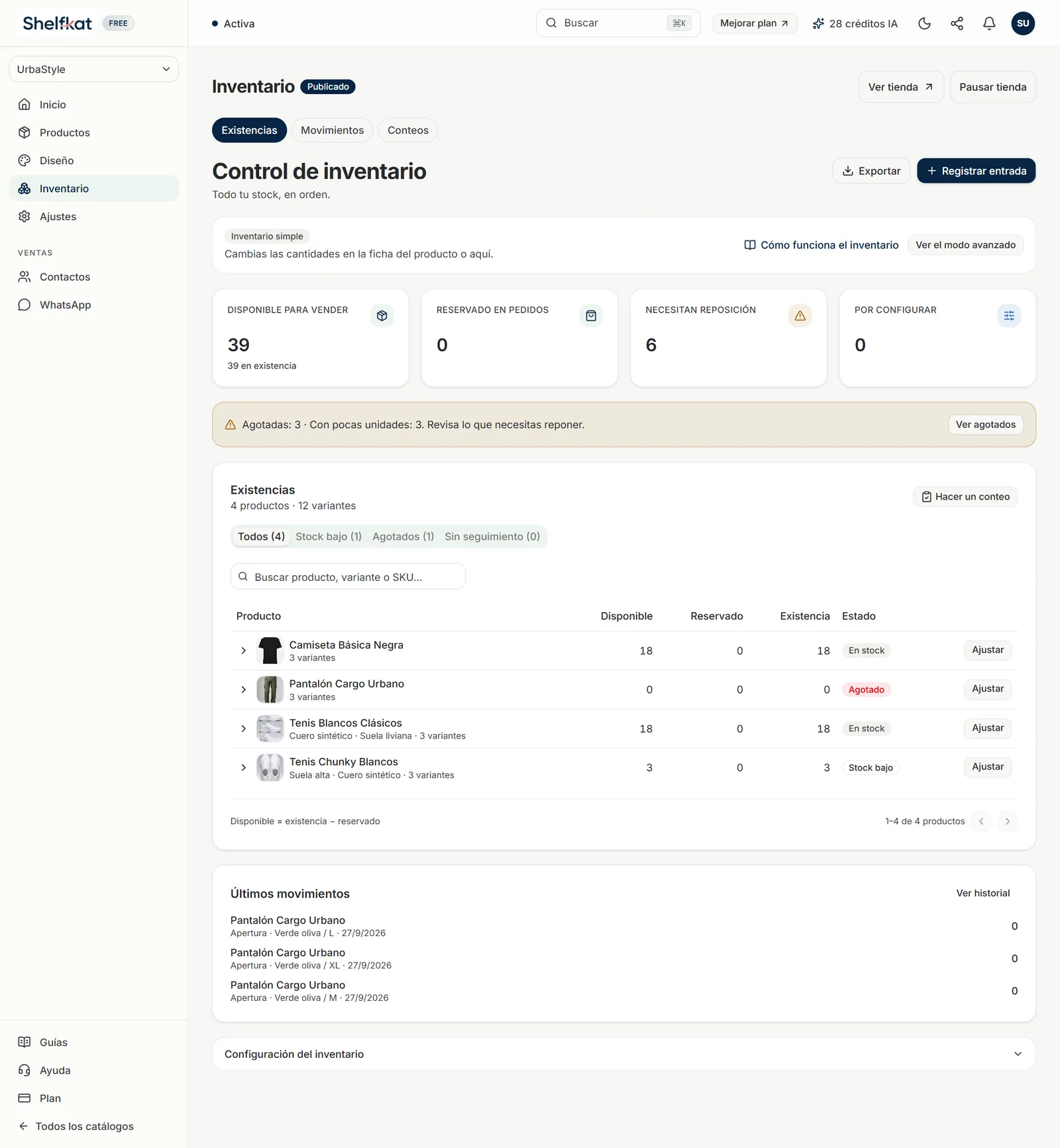Click the Shelfkat logo
This screenshot has height=1148, width=1060.
[58, 23]
